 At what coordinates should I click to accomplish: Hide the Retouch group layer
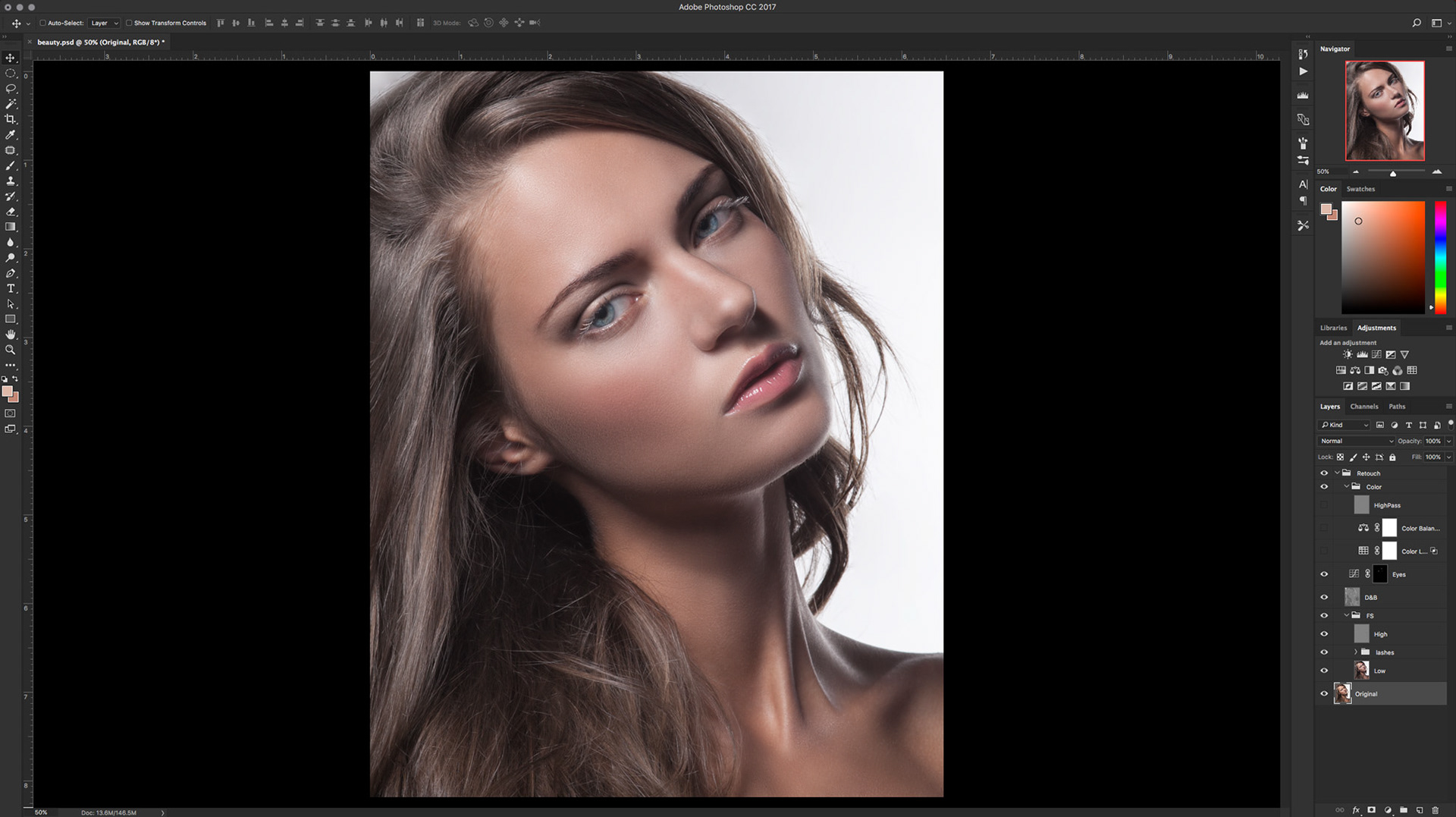[x=1324, y=473]
